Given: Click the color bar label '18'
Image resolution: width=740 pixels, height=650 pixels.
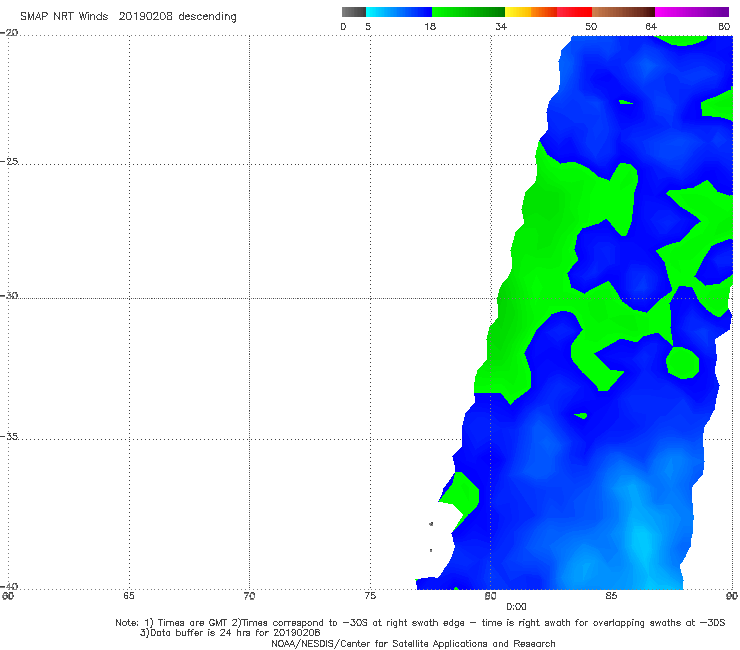Looking at the screenshot, I should 430,27.
